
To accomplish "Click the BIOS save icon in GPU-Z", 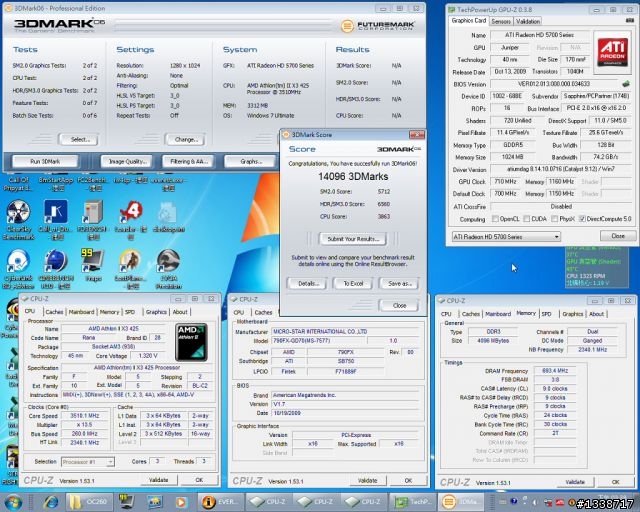I will tap(626, 84).
